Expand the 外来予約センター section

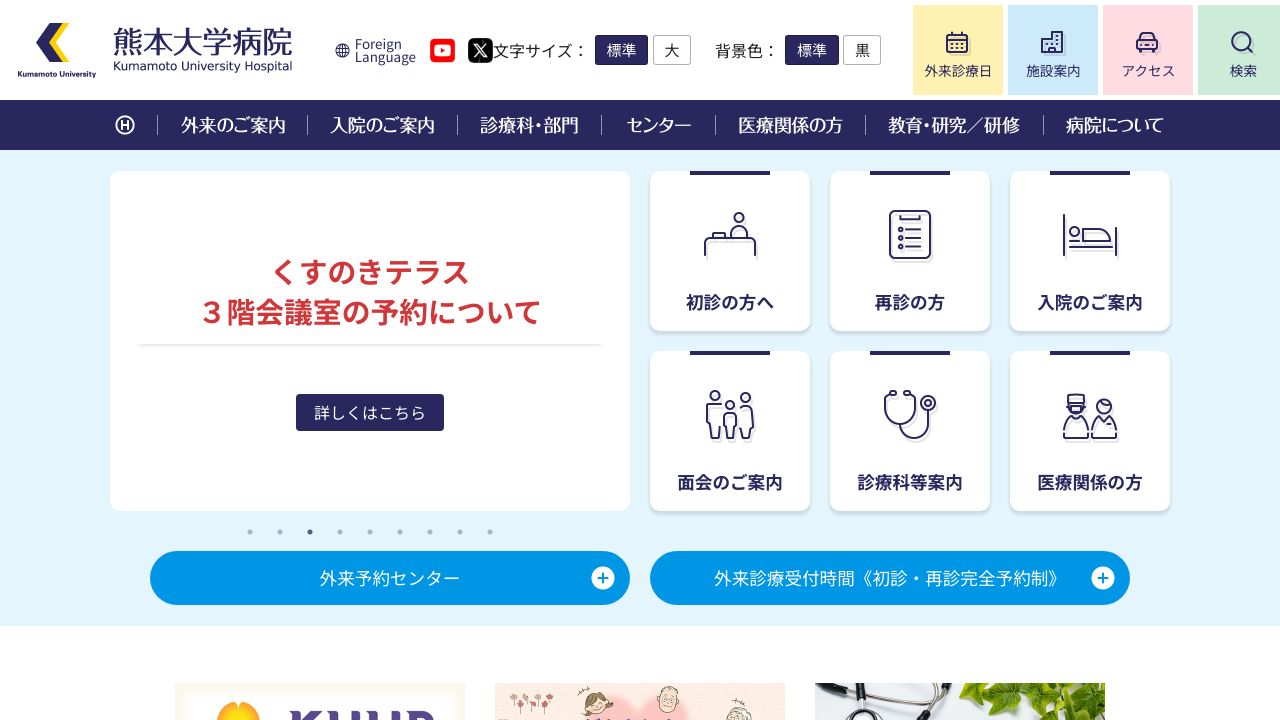[390, 578]
